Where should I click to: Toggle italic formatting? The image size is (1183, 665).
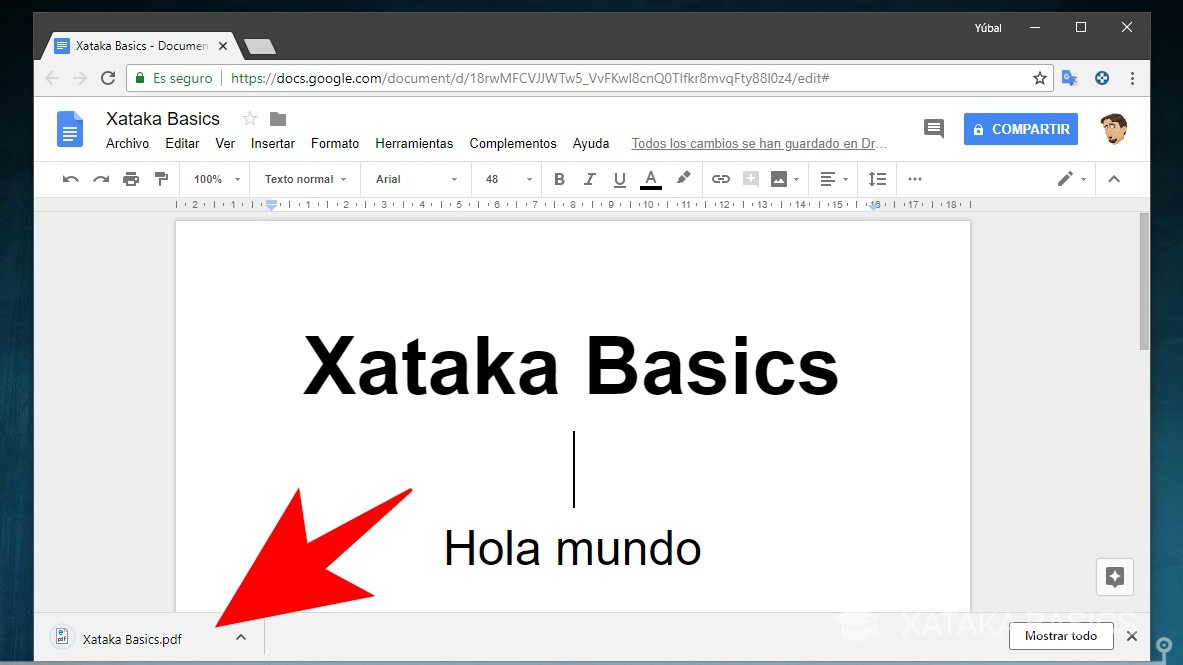pos(590,179)
